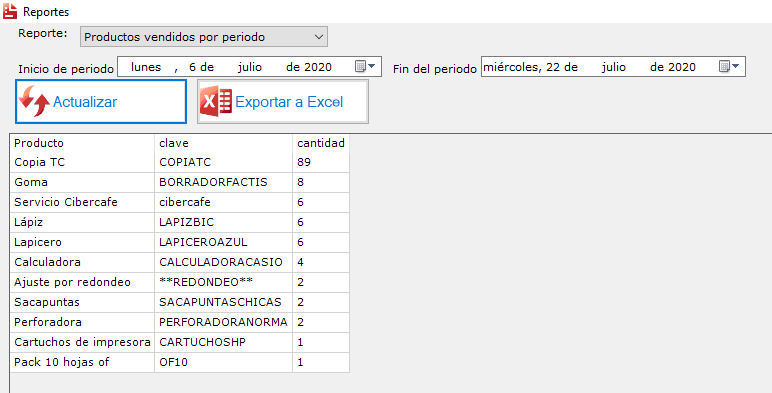Screen dimensions: 772x393
Task: Expand end date picker dropdown arrow
Action: tap(736, 66)
